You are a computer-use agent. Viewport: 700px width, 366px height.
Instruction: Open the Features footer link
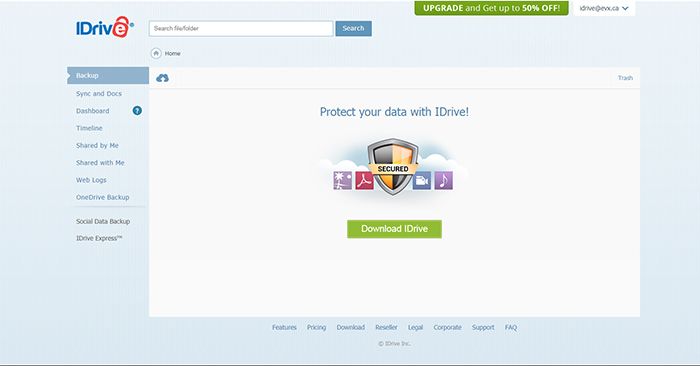pyautogui.click(x=284, y=328)
